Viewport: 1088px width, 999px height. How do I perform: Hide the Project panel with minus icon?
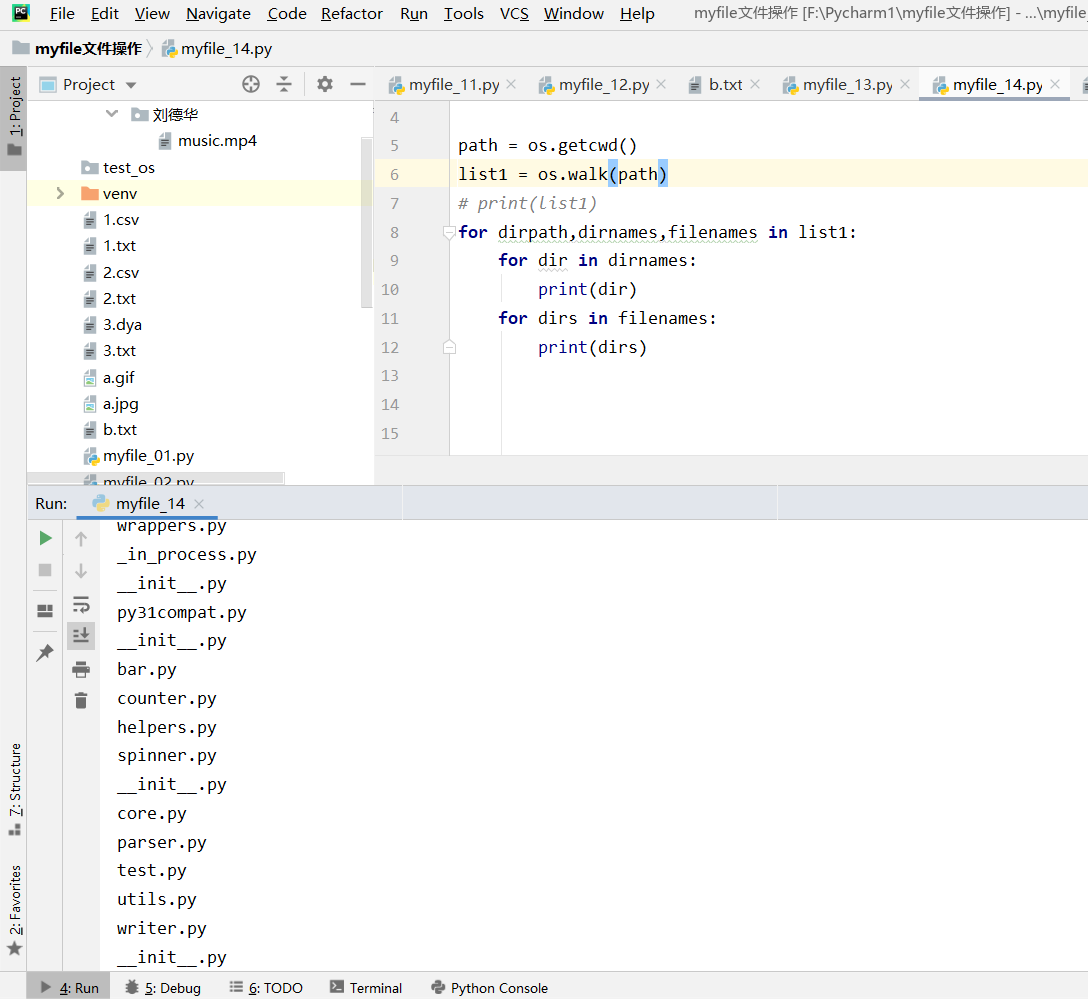coord(358,85)
